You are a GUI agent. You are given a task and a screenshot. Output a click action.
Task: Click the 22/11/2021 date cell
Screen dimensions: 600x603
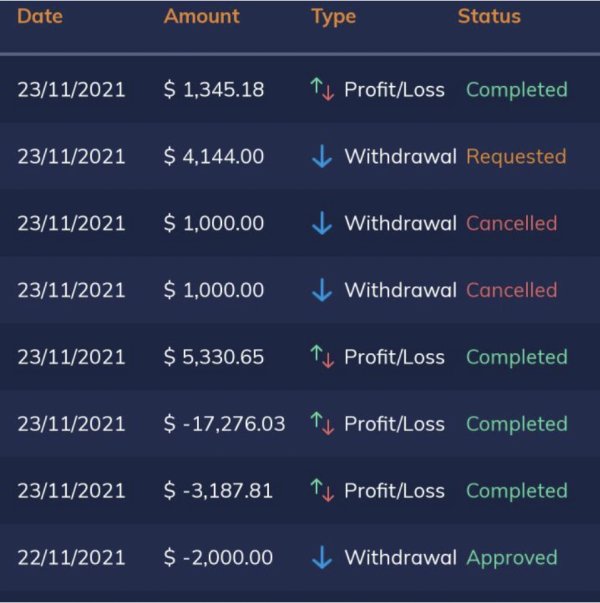(71, 558)
